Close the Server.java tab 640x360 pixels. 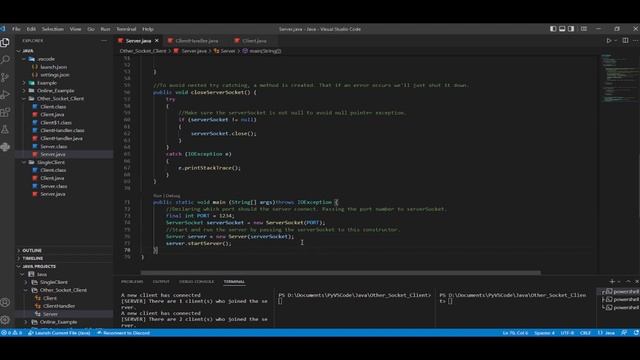click(x=157, y=41)
